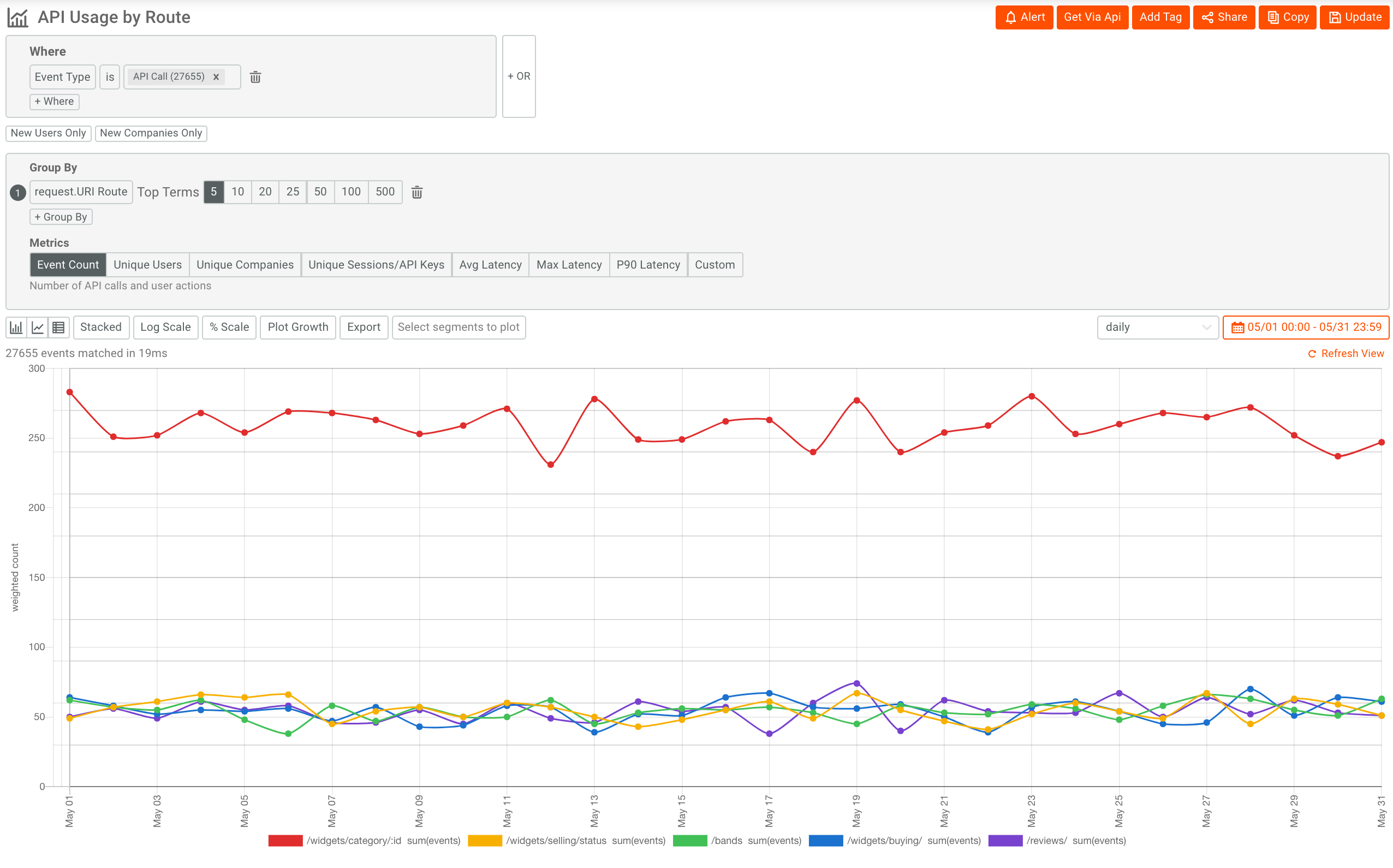The height and width of the screenshot is (868, 1393).
Task: Add another Group By
Action: (x=61, y=217)
